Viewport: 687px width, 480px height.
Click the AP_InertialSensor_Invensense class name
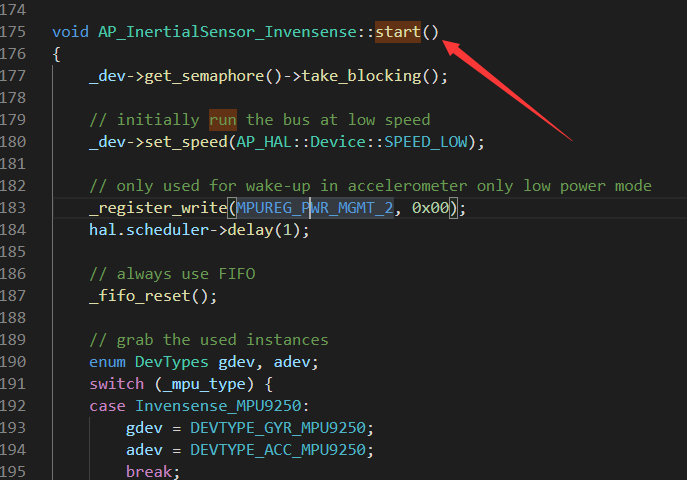click(x=227, y=32)
